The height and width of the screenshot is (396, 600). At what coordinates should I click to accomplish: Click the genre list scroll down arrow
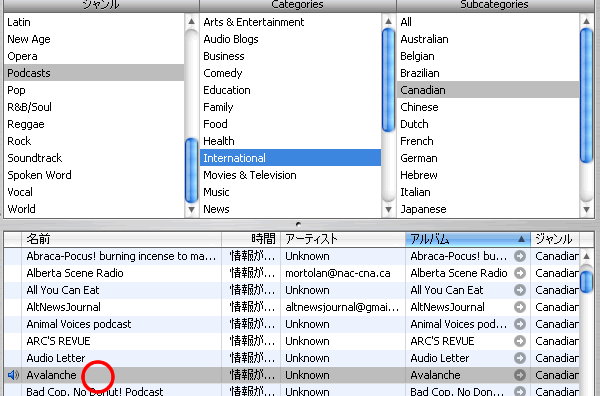coord(191,210)
